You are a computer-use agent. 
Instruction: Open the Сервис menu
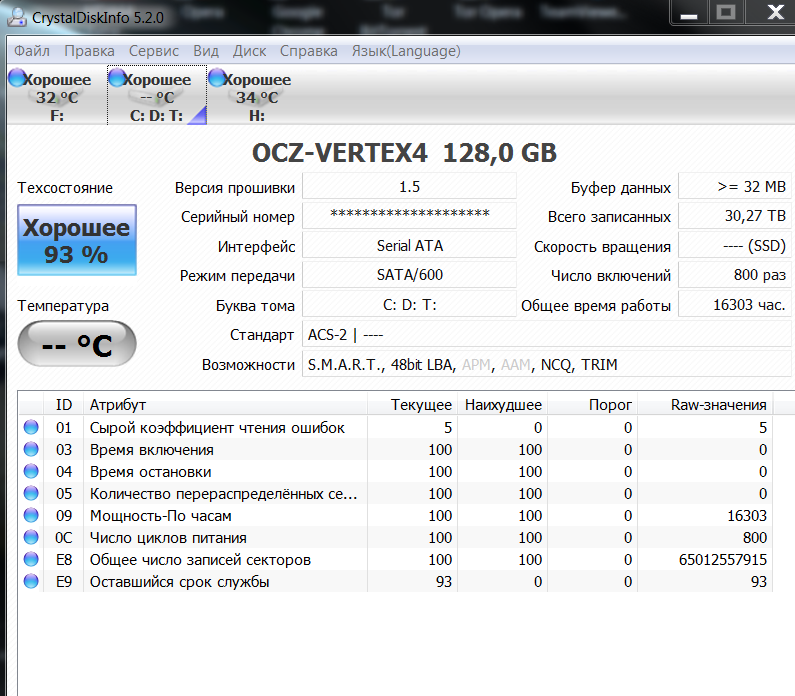point(154,51)
